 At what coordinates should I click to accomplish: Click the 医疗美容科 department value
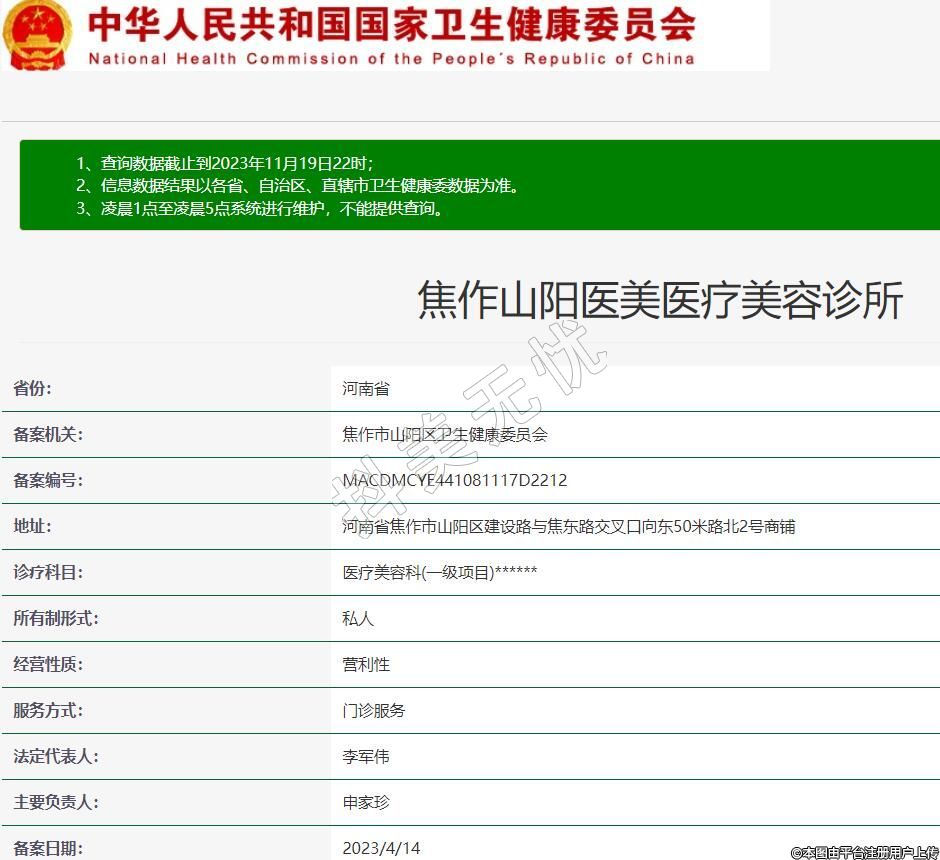[440, 572]
